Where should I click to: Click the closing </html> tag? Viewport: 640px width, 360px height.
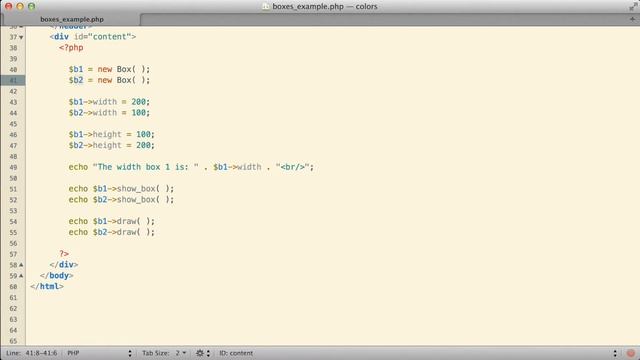pyautogui.click(x=47, y=287)
